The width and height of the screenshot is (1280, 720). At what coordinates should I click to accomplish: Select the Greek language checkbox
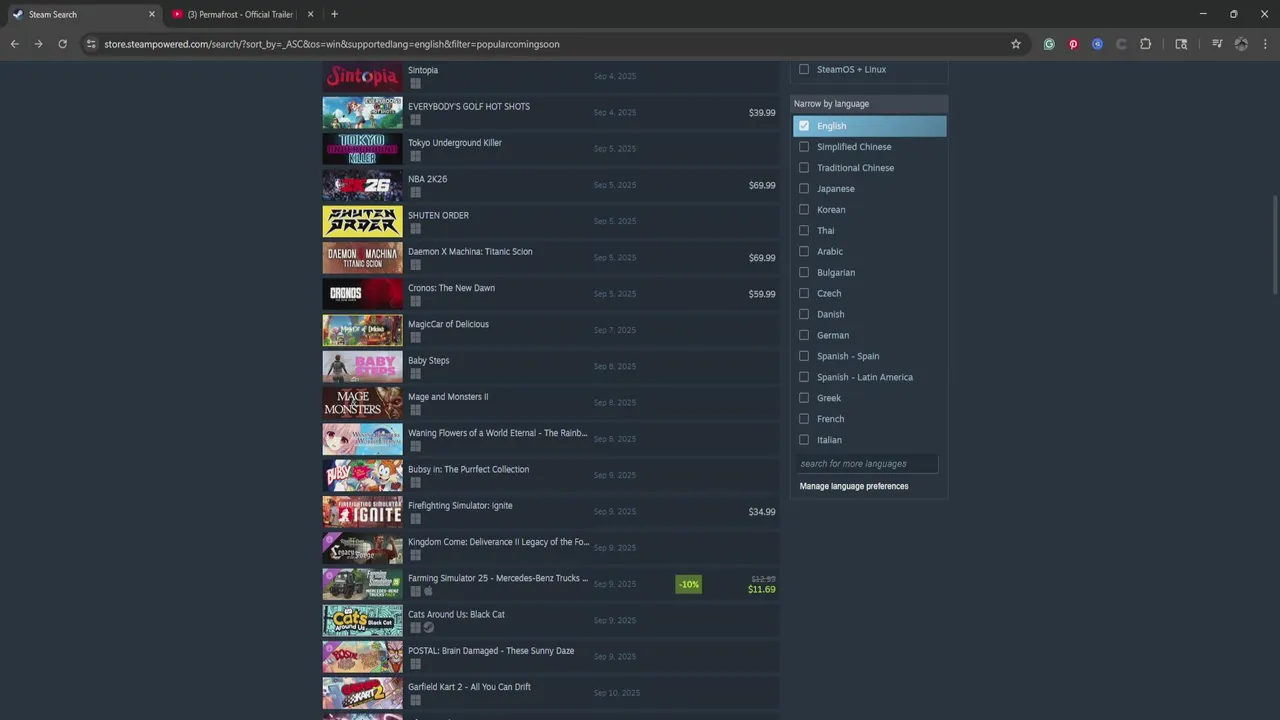804,398
